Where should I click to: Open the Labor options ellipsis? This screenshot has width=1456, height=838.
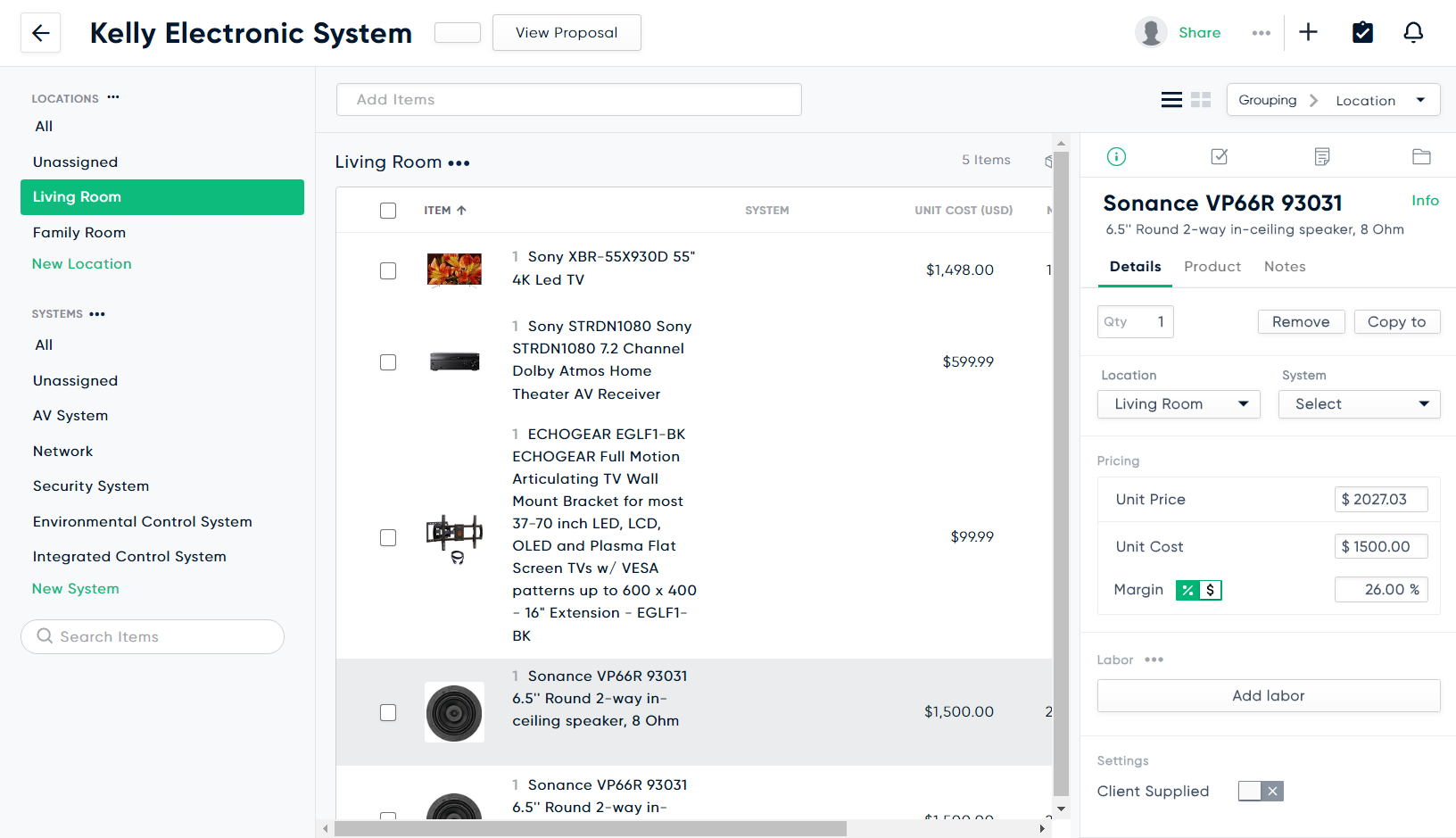tap(1154, 660)
